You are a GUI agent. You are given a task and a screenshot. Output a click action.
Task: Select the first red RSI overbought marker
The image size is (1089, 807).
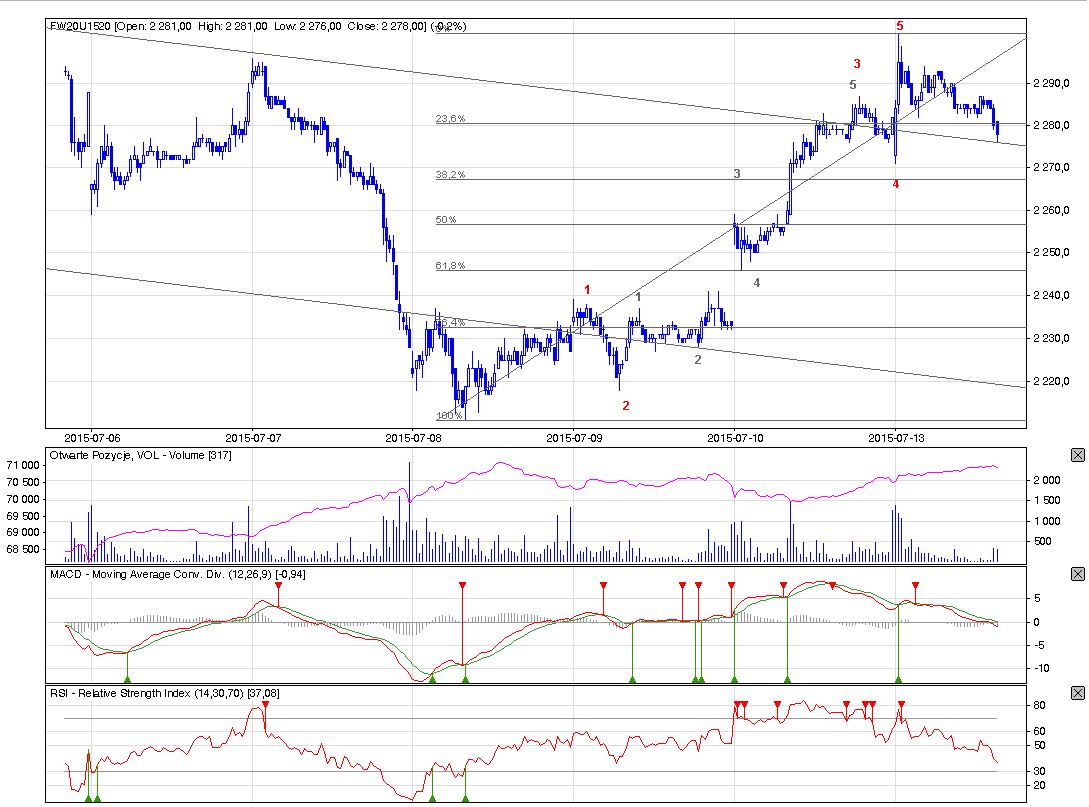coord(266,705)
